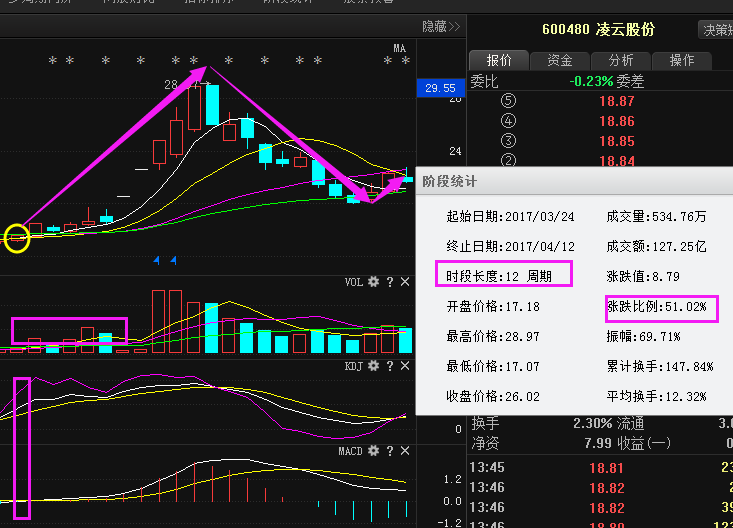Select 起始日期:2017/03/24 in statistics dialog

tap(510, 217)
